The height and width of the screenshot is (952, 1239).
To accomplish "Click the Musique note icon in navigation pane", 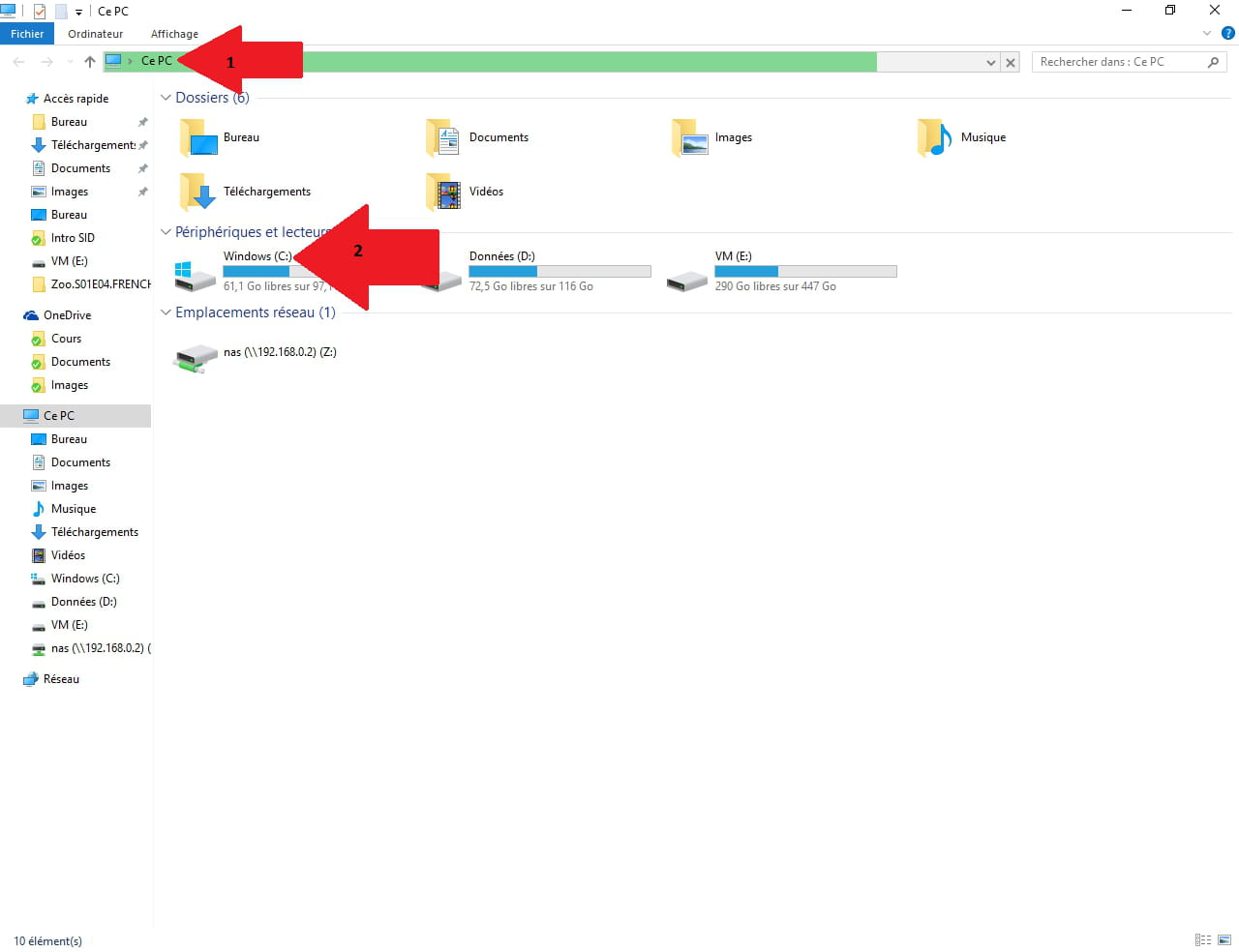I will (39, 509).
